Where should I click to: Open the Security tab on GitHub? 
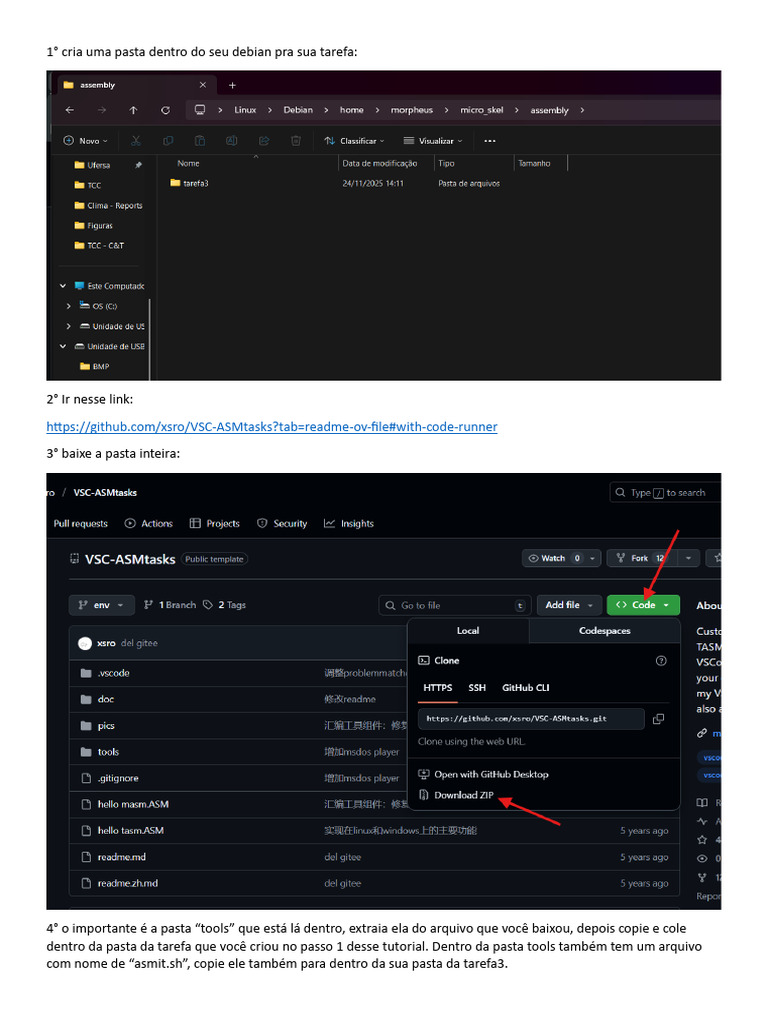pos(282,524)
